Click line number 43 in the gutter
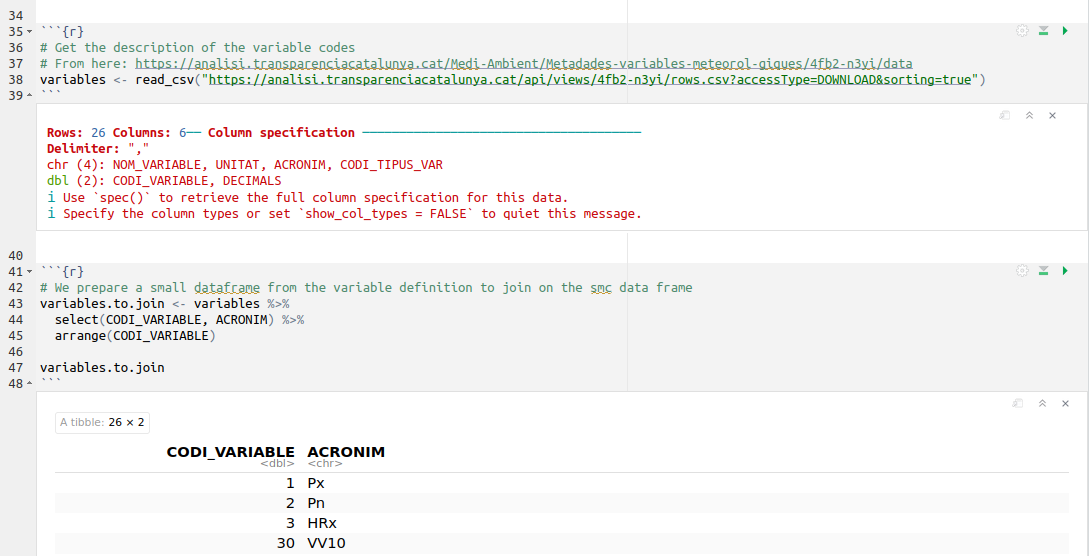 pyautogui.click(x=15, y=304)
